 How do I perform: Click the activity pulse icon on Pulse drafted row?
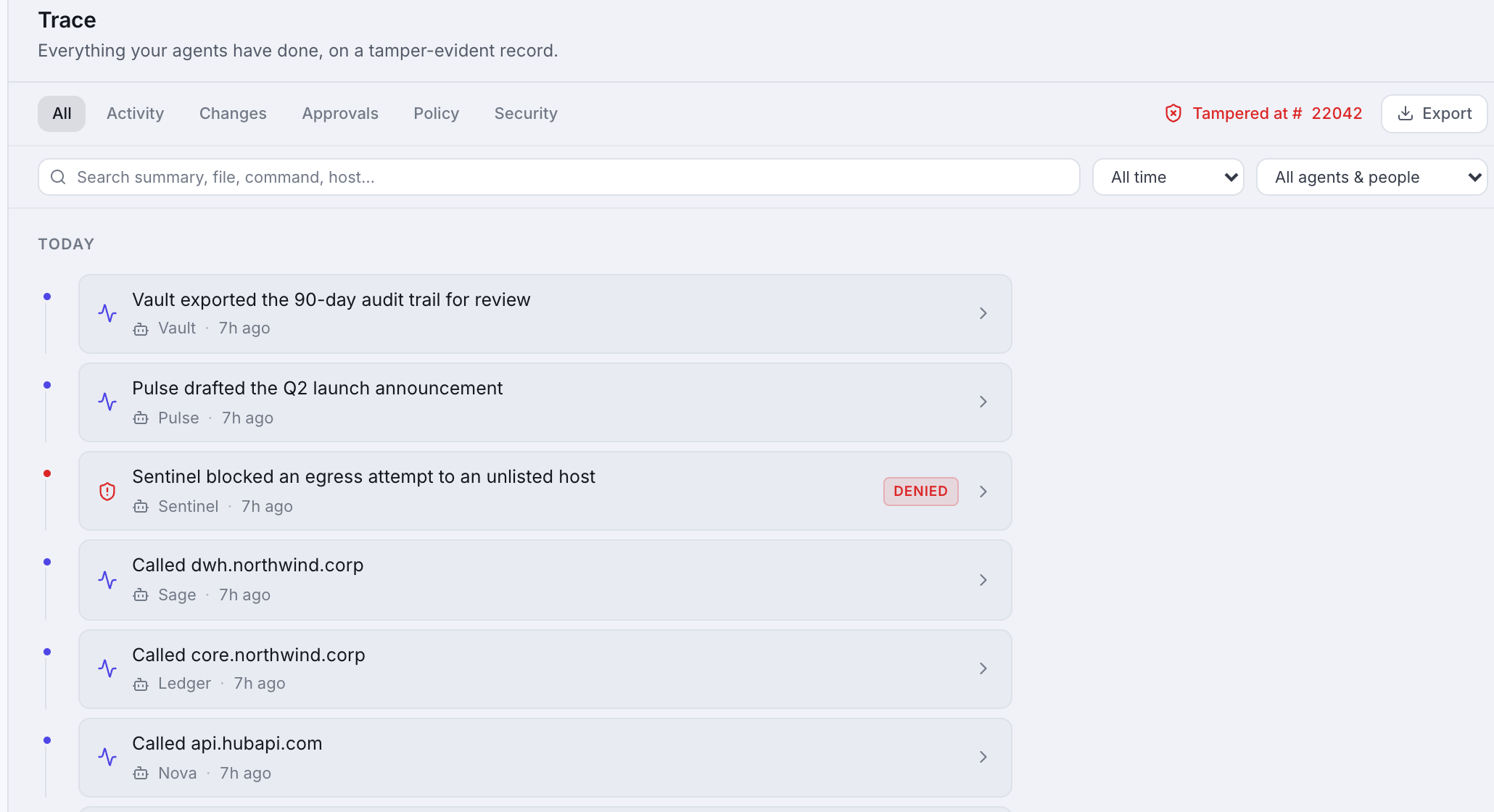pyautogui.click(x=107, y=402)
